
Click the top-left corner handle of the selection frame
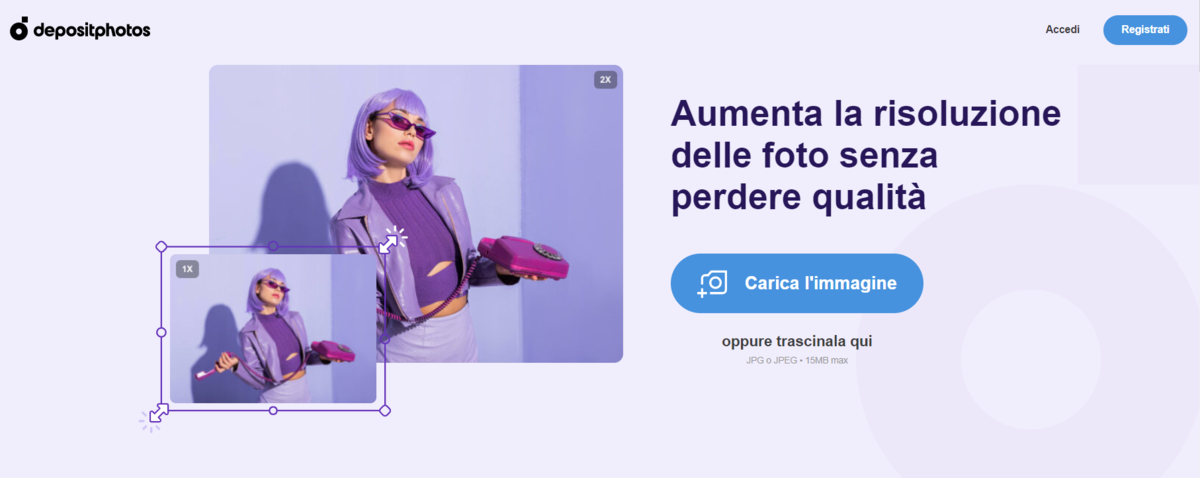(x=161, y=246)
